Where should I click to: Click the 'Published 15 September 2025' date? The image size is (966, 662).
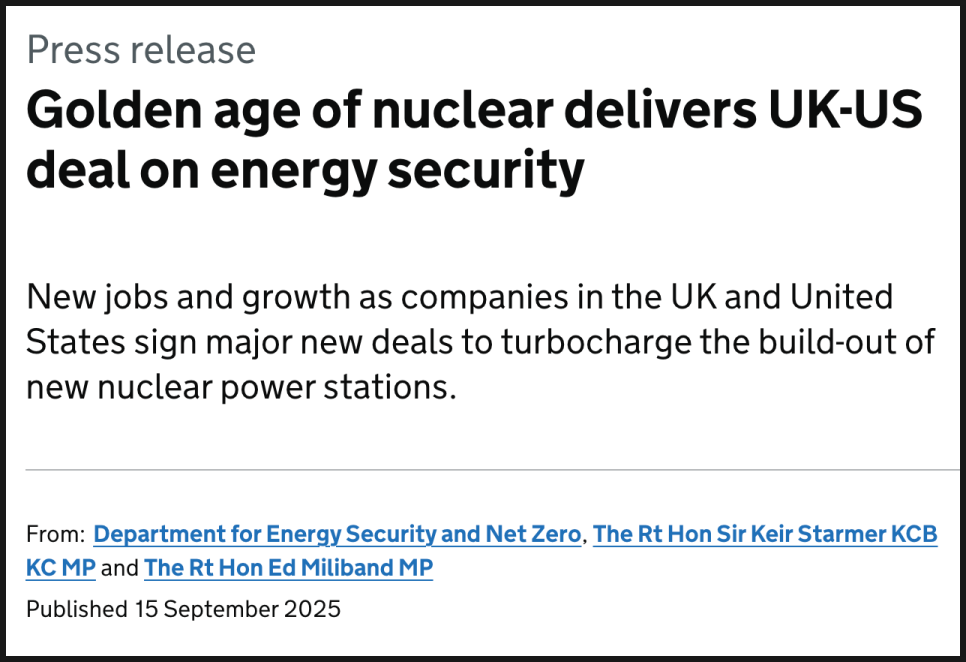pyautogui.click(x=183, y=609)
